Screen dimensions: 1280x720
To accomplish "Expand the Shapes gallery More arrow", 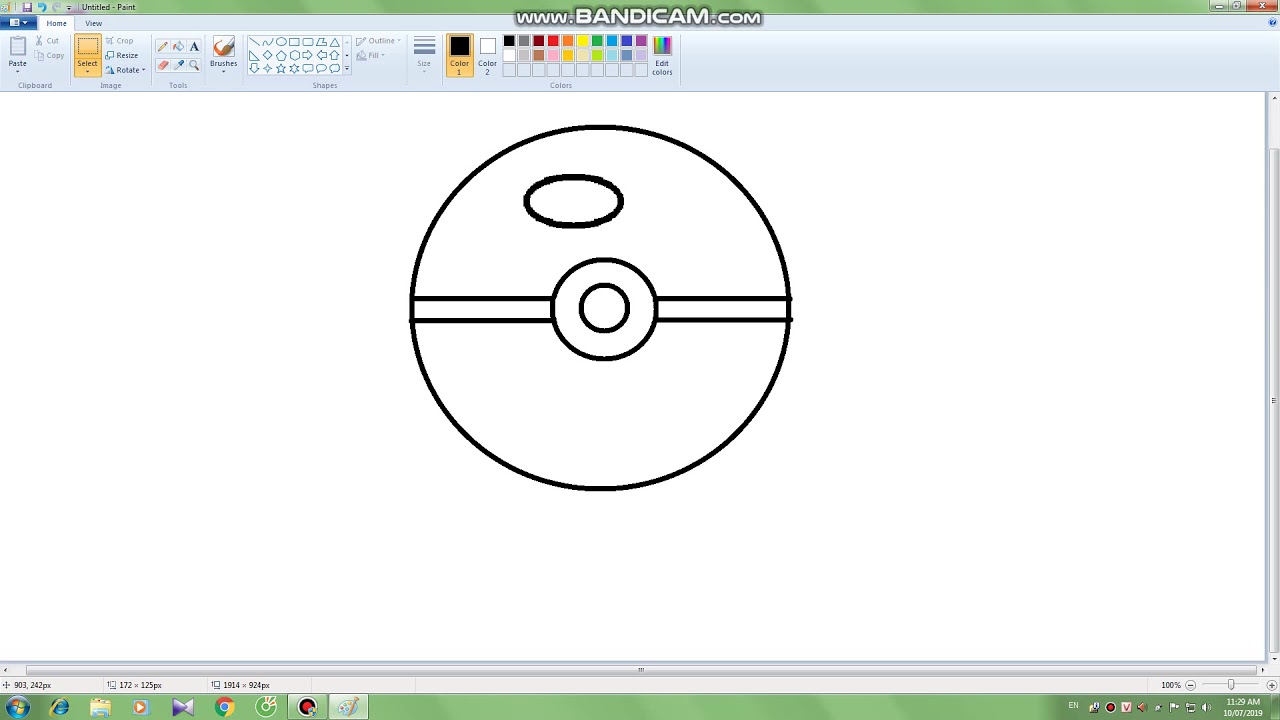I will click(x=347, y=68).
